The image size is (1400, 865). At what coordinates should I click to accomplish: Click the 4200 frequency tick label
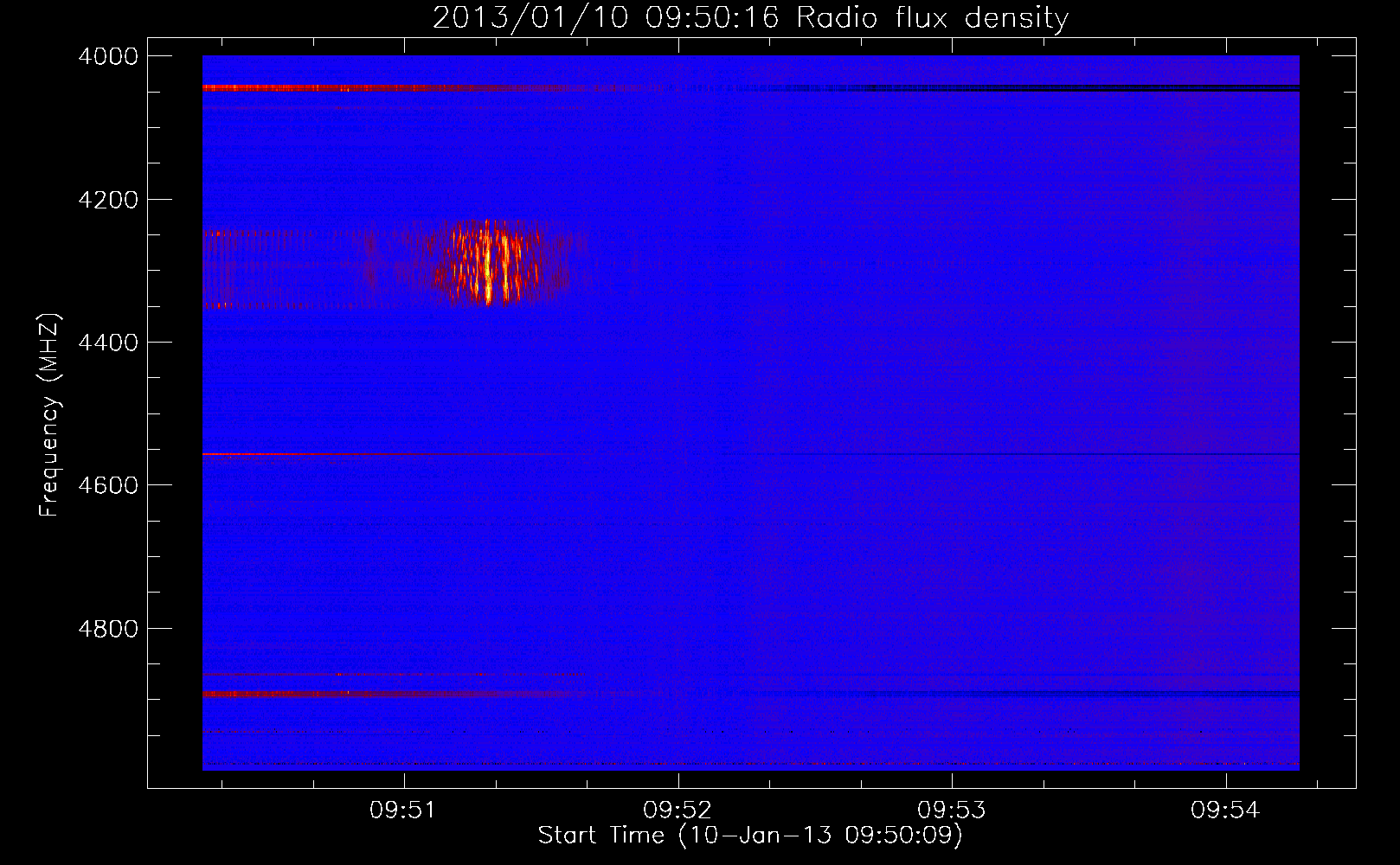[x=108, y=200]
